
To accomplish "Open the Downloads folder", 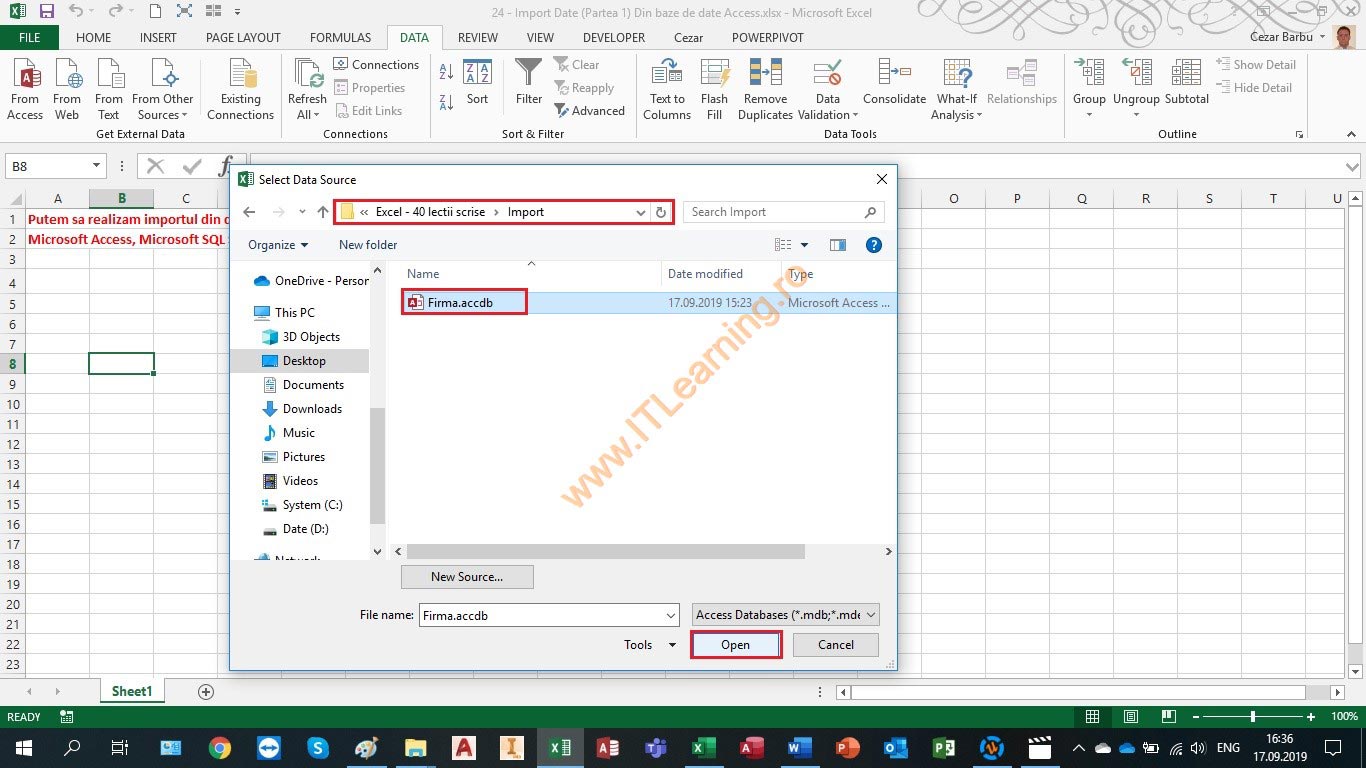I will [302, 409].
